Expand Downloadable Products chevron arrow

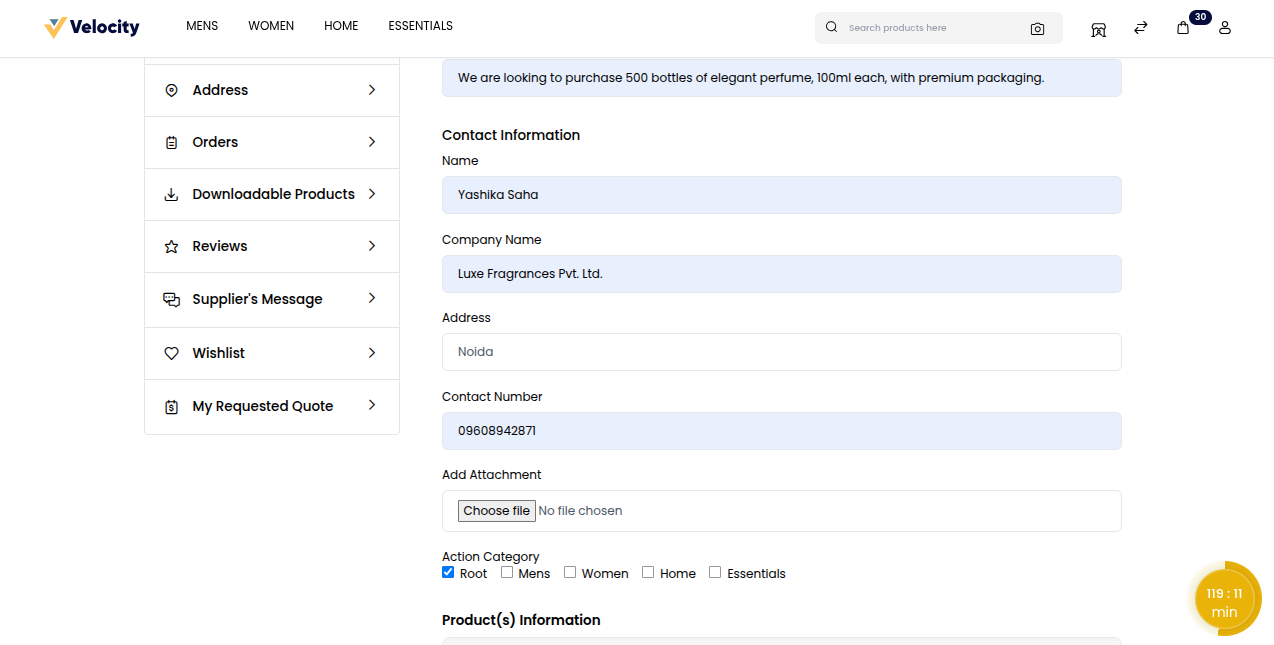point(372,194)
